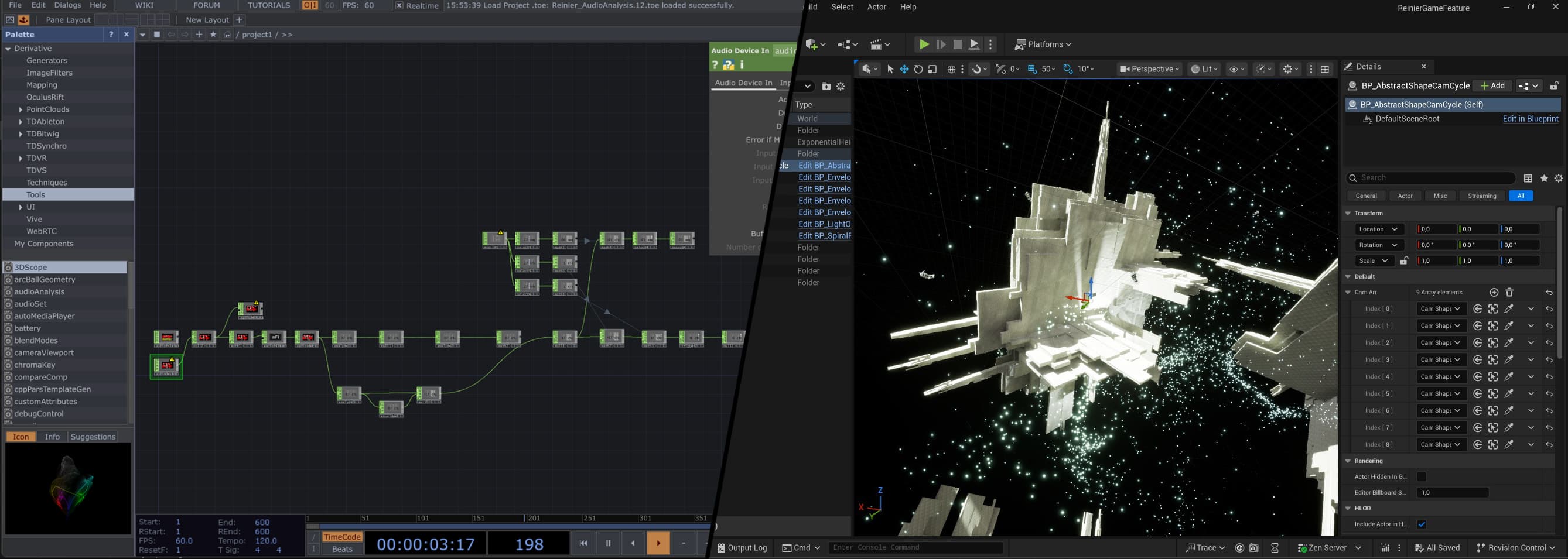The image size is (1568, 559).
Task: Expand the PointClouds folder in the Palette
Action: 21,109
